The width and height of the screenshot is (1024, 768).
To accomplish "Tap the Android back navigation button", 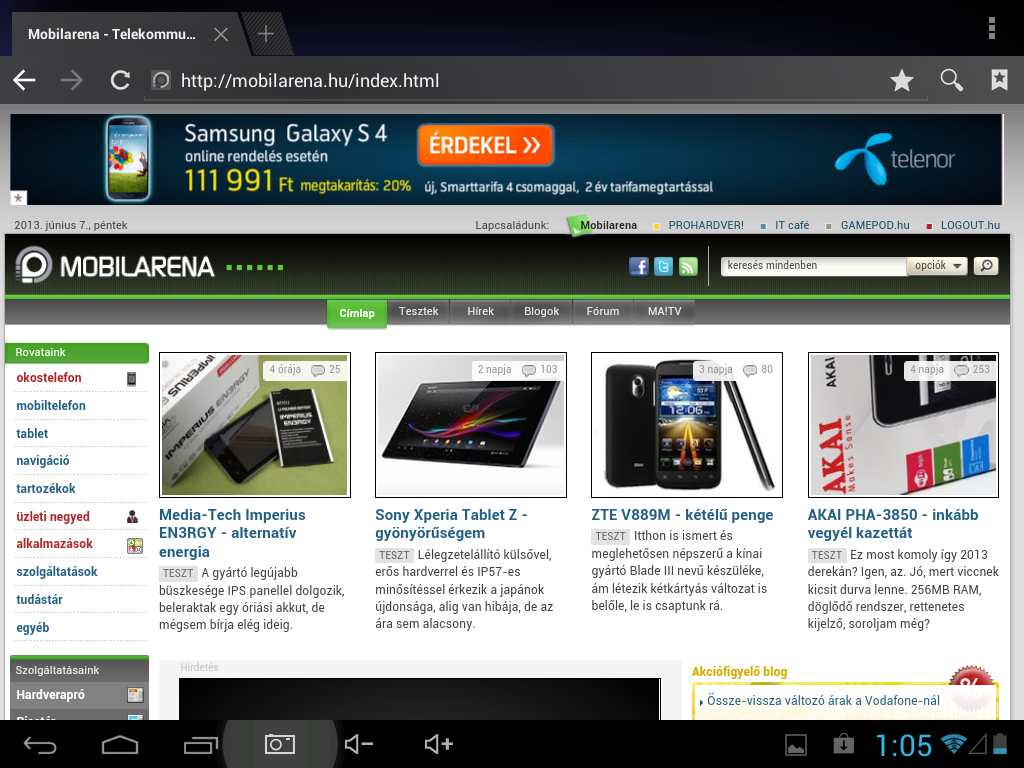I will click(40, 744).
